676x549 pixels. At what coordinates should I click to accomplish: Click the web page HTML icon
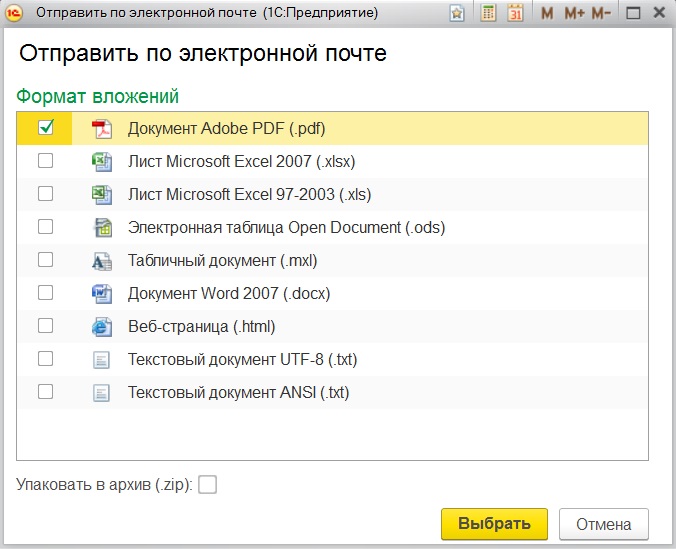(x=101, y=326)
